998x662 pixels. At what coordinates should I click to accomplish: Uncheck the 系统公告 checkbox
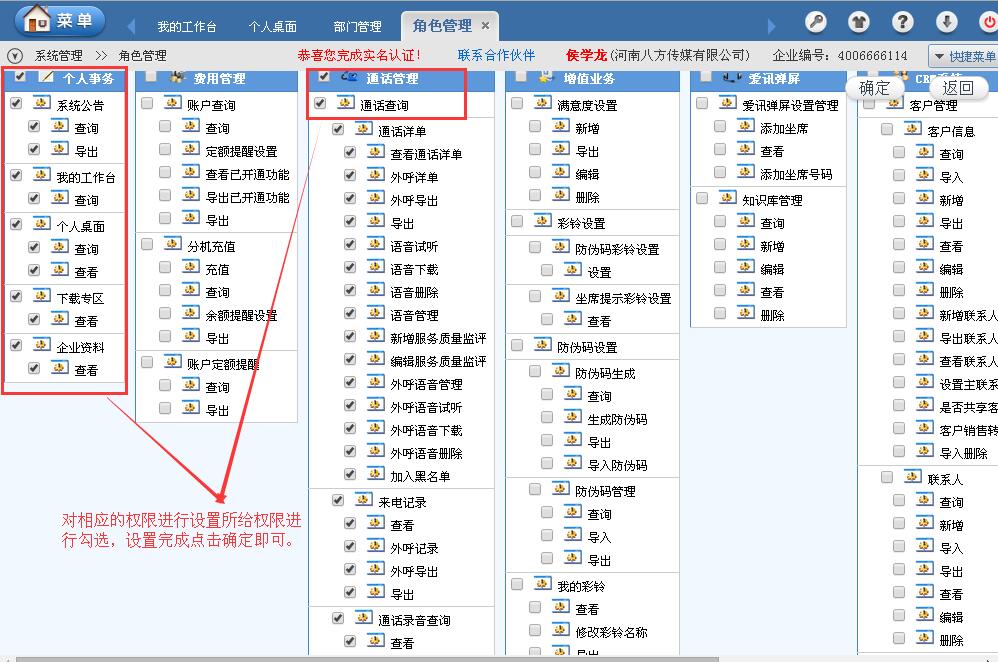(x=16, y=103)
